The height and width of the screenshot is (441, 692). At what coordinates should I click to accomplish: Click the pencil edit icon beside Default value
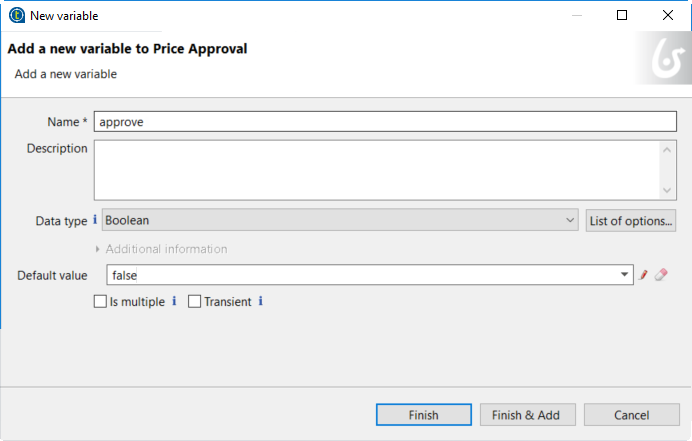tap(644, 275)
